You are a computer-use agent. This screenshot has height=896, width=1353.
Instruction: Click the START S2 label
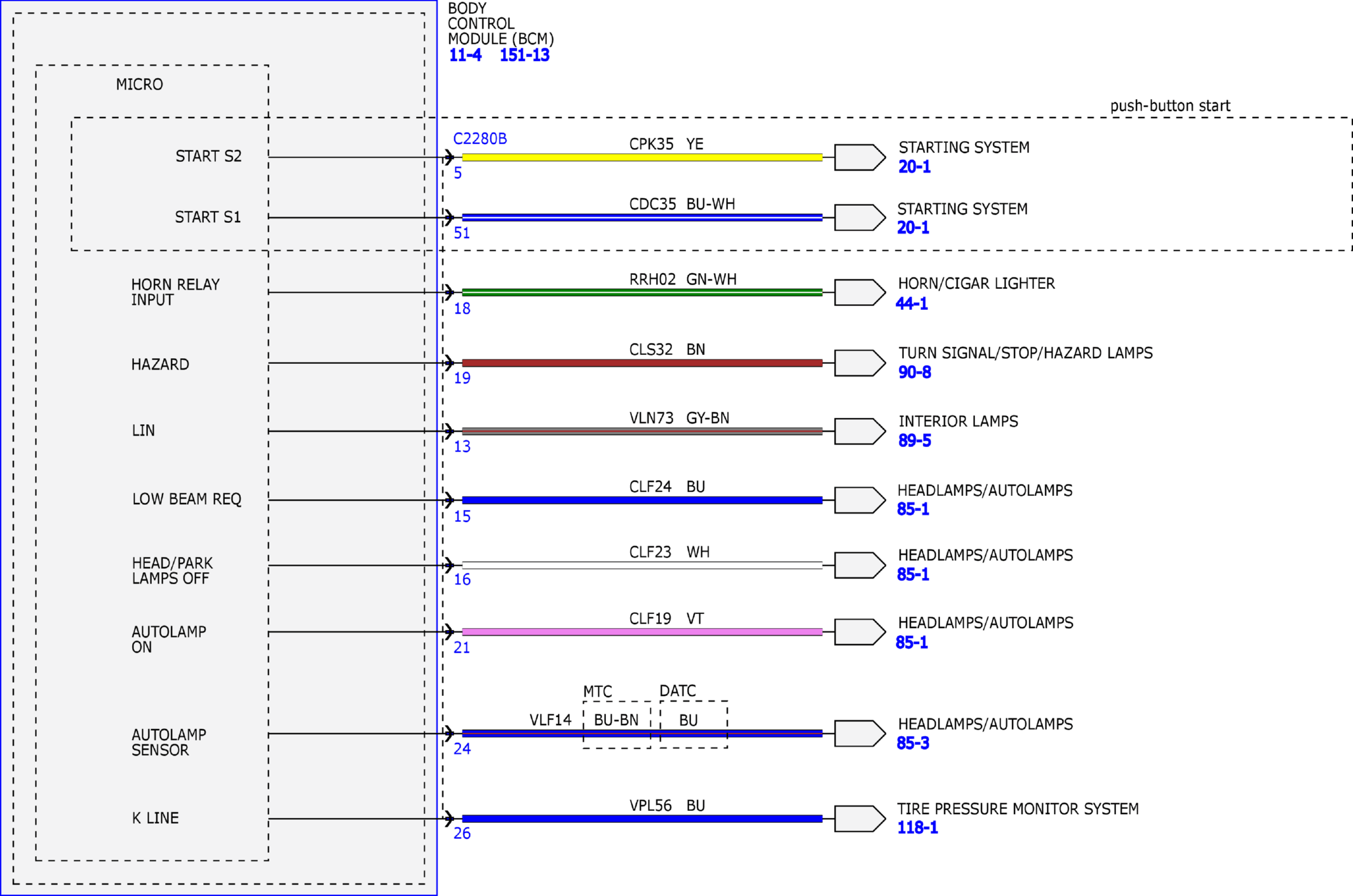pyautogui.click(x=208, y=156)
